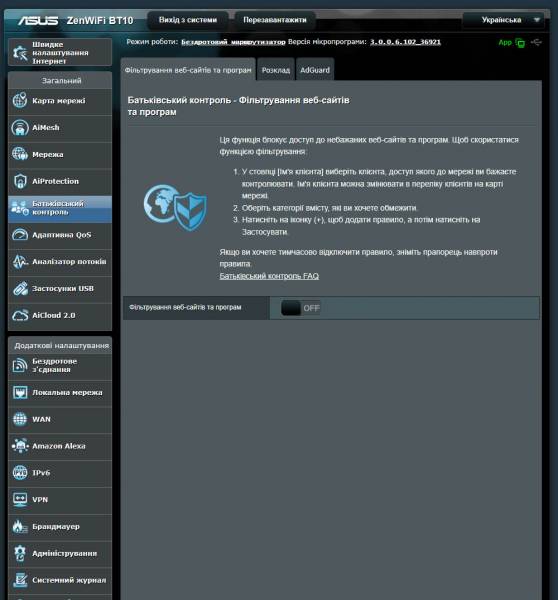The image size is (558, 600).
Task: Open Системний журнал menu label
Action: (69, 580)
